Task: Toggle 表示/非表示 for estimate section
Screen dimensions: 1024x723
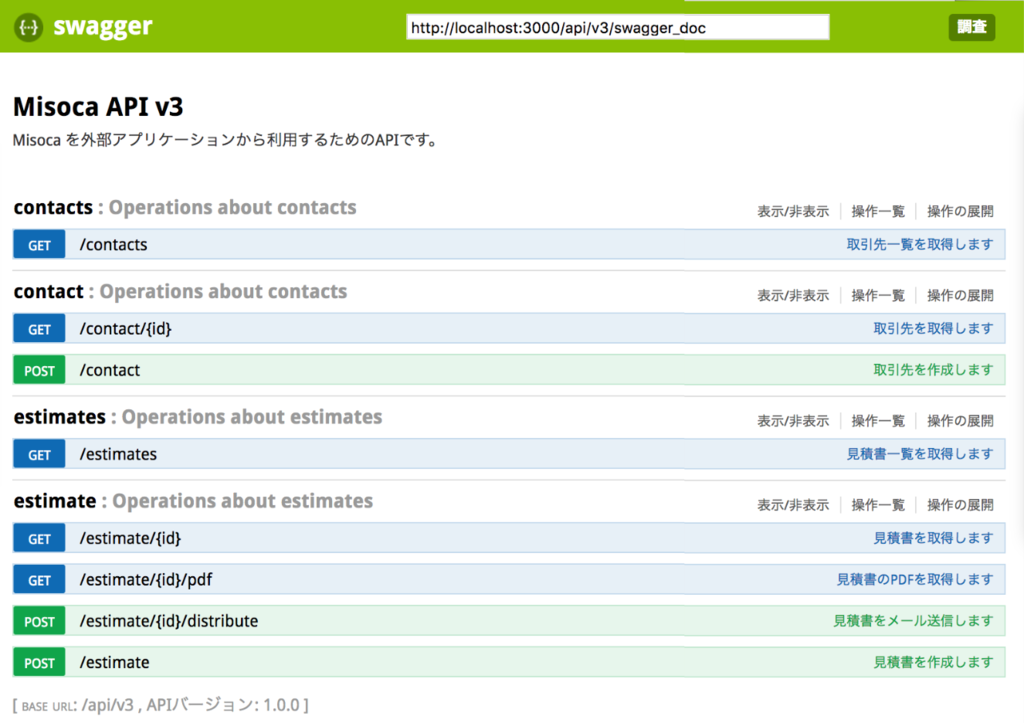Action: 793,505
